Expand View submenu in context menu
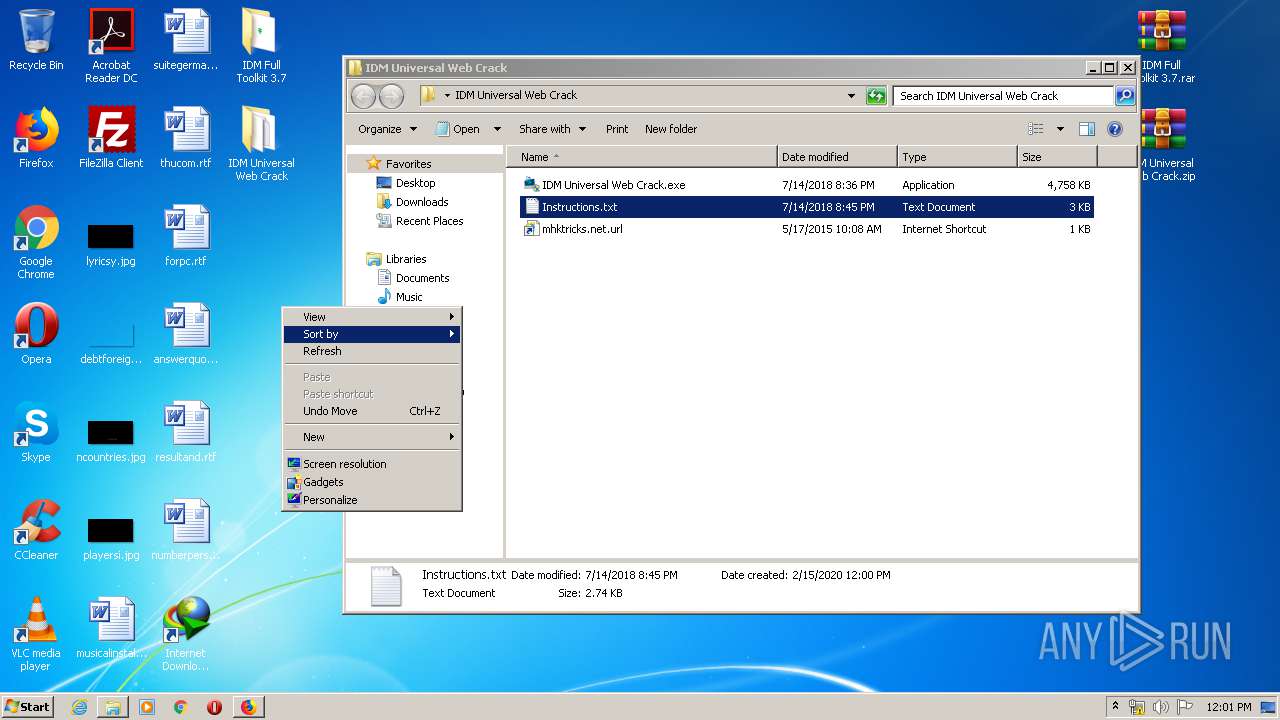Screen dimensions: 1280x720 click(372, 317)
